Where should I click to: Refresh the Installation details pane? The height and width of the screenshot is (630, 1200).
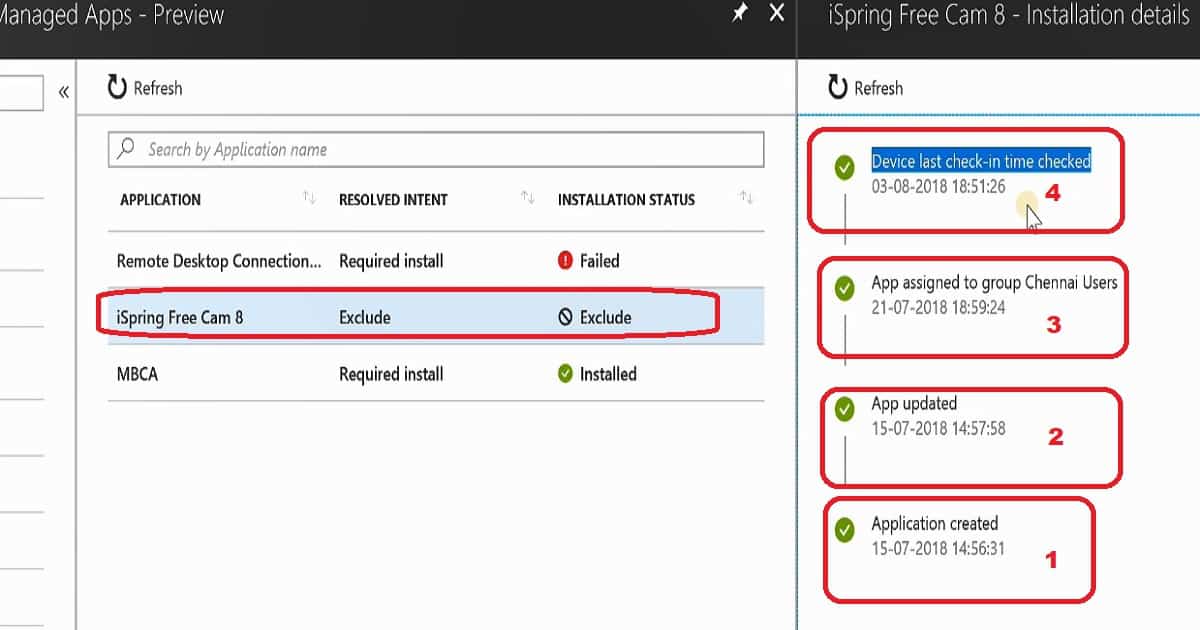(866, 88)
